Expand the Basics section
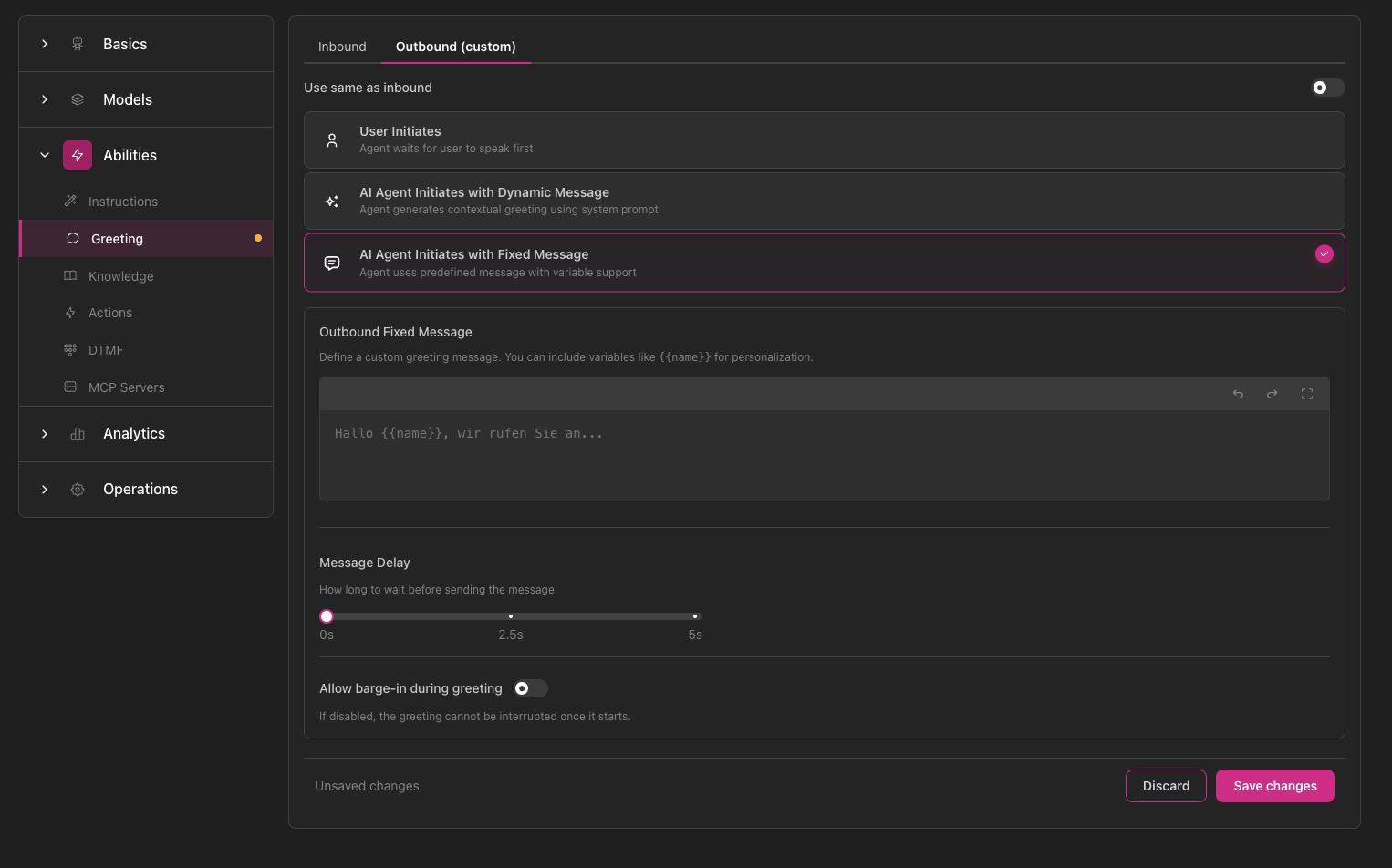The height and width of the screenshot is (868, 1392). 125,43
